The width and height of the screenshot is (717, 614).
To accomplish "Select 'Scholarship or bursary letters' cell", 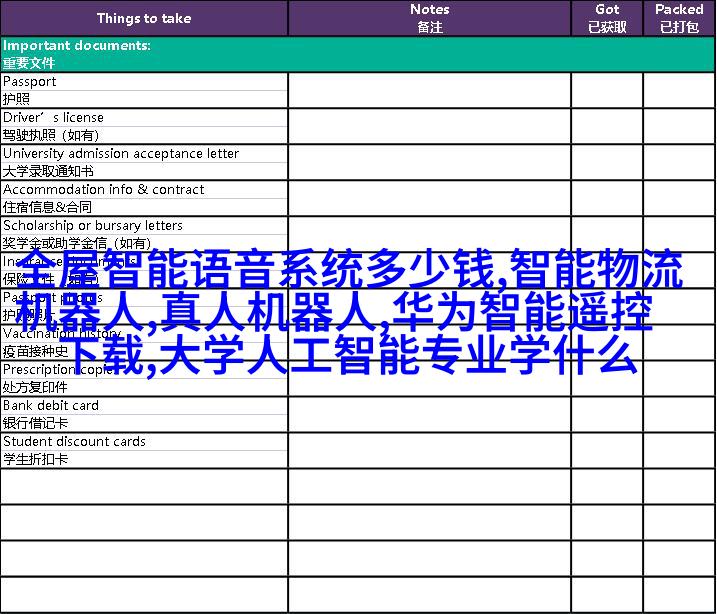I will coord(144,225).
